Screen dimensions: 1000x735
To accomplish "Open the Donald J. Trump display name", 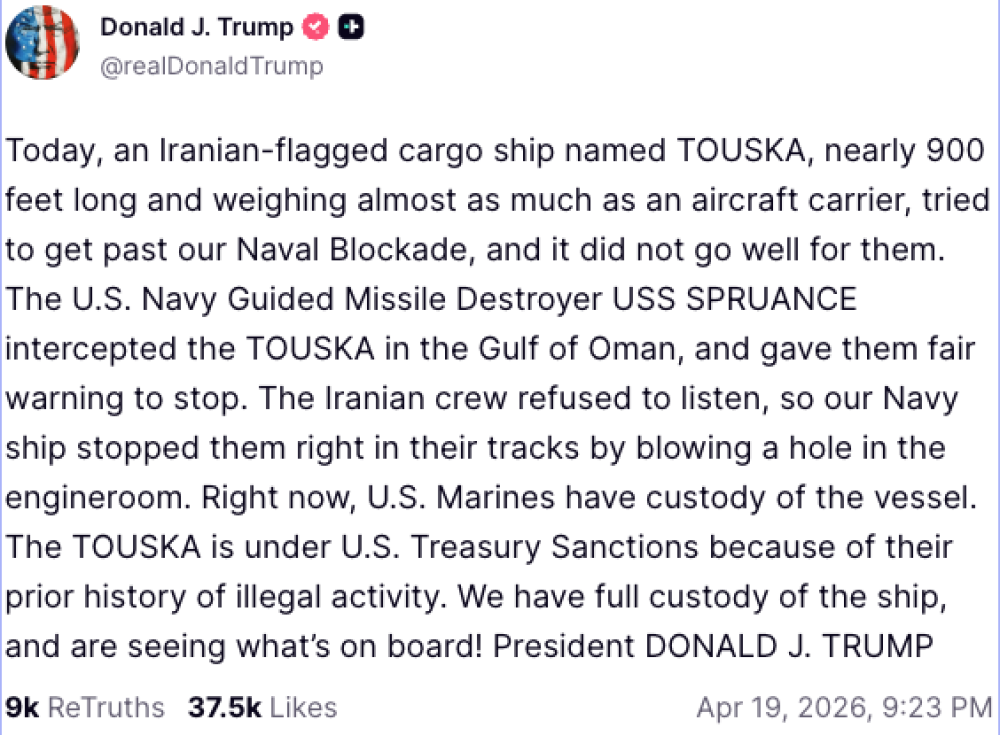I will (196, 28).
